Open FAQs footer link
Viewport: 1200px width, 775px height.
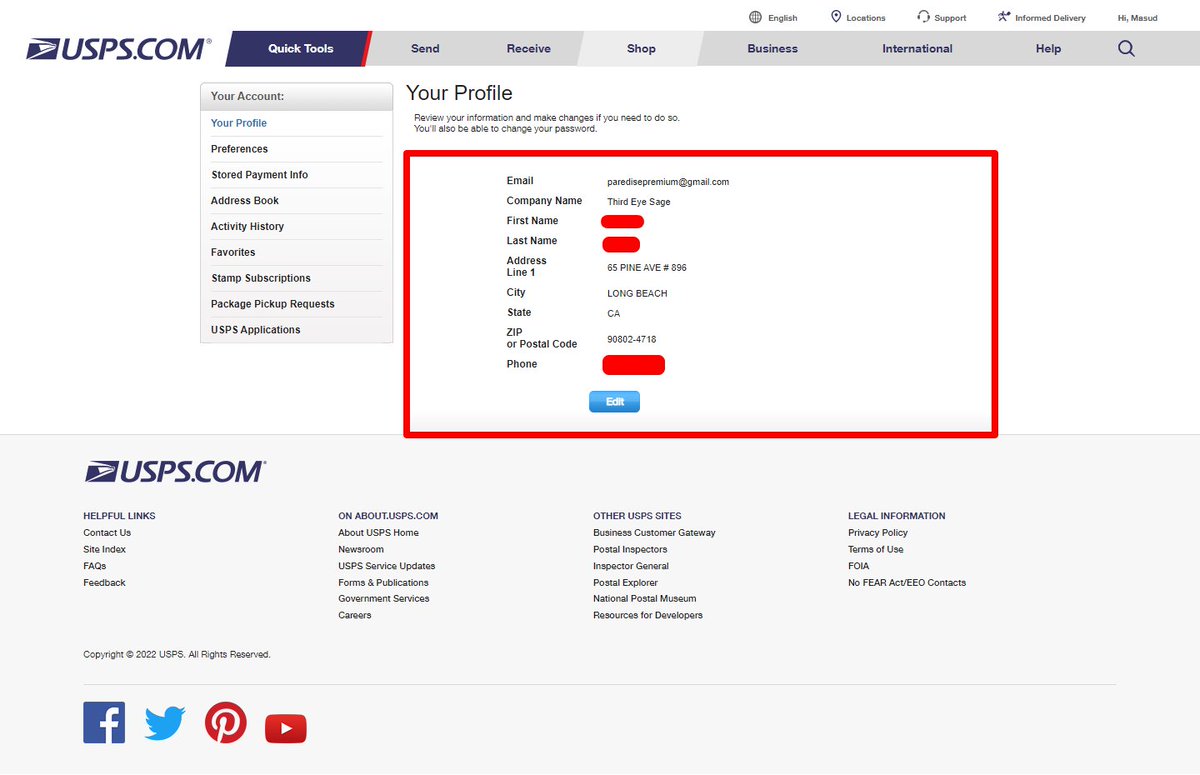tap(94, 566)
